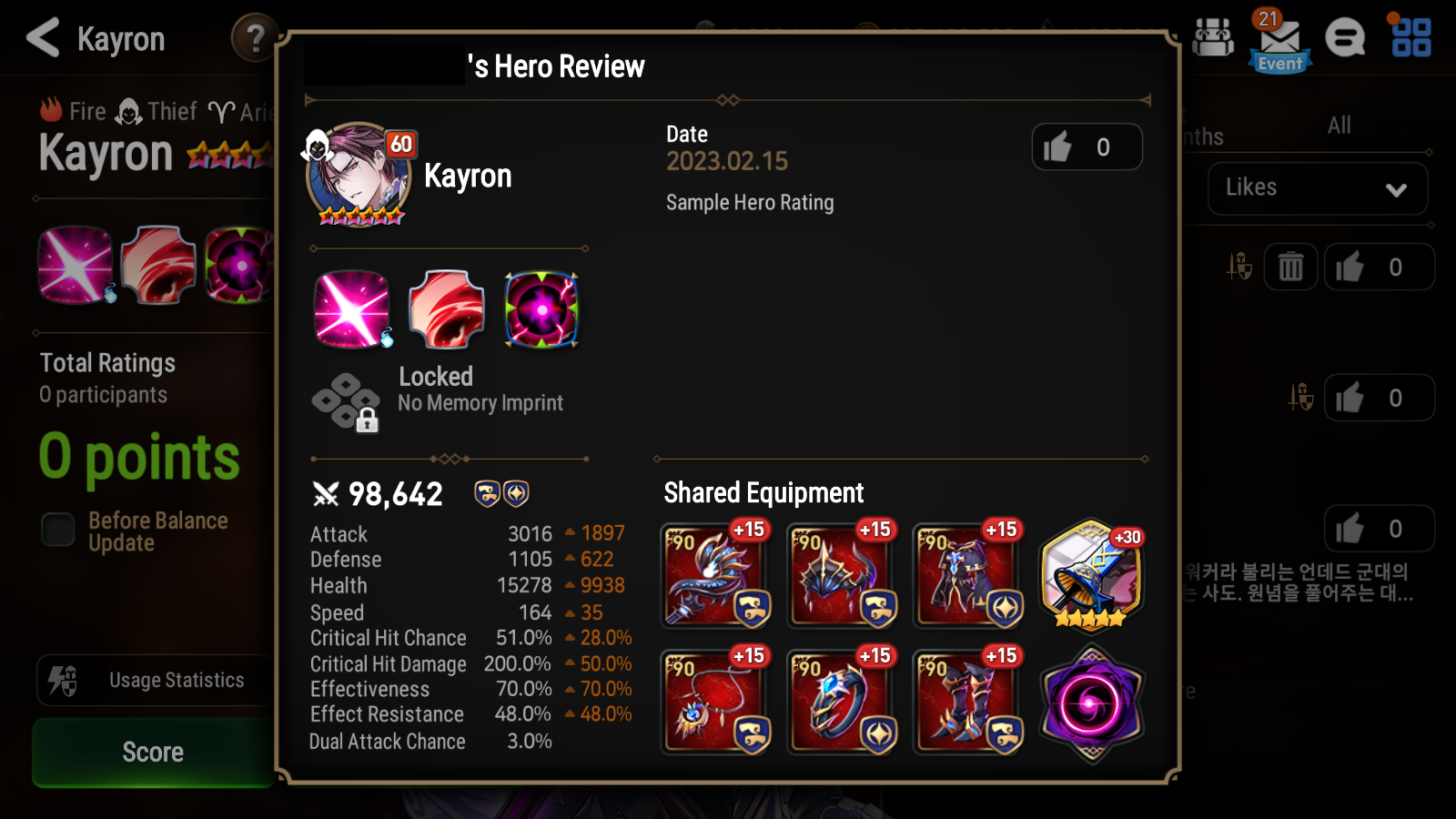Open the Event mailbox icon
The height and width of the screenshot is (819, 1456).
(x=1279, y=41)
